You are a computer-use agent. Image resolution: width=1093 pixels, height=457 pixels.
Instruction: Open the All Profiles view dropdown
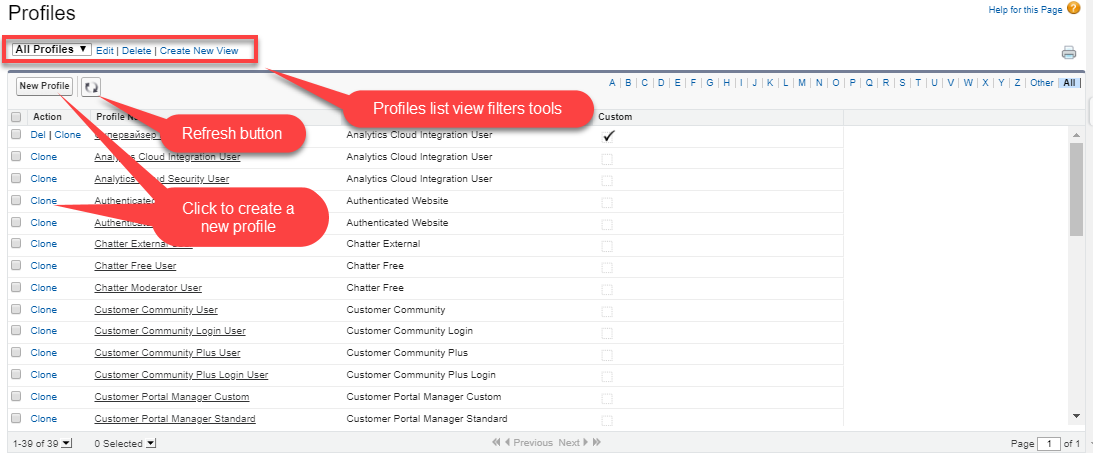(53, 49)
